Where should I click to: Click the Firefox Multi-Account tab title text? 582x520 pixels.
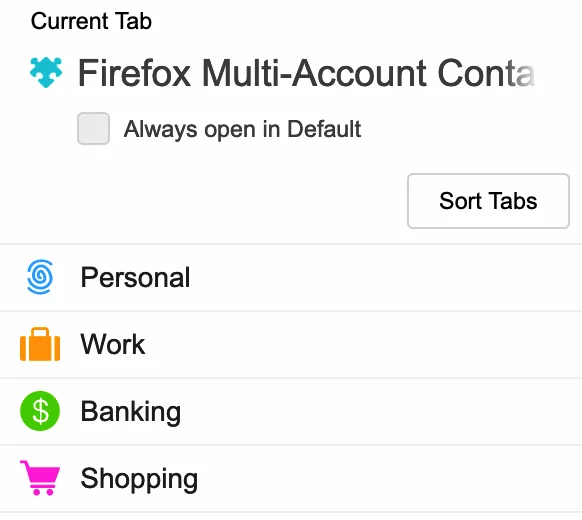click(x=306, y=73)
